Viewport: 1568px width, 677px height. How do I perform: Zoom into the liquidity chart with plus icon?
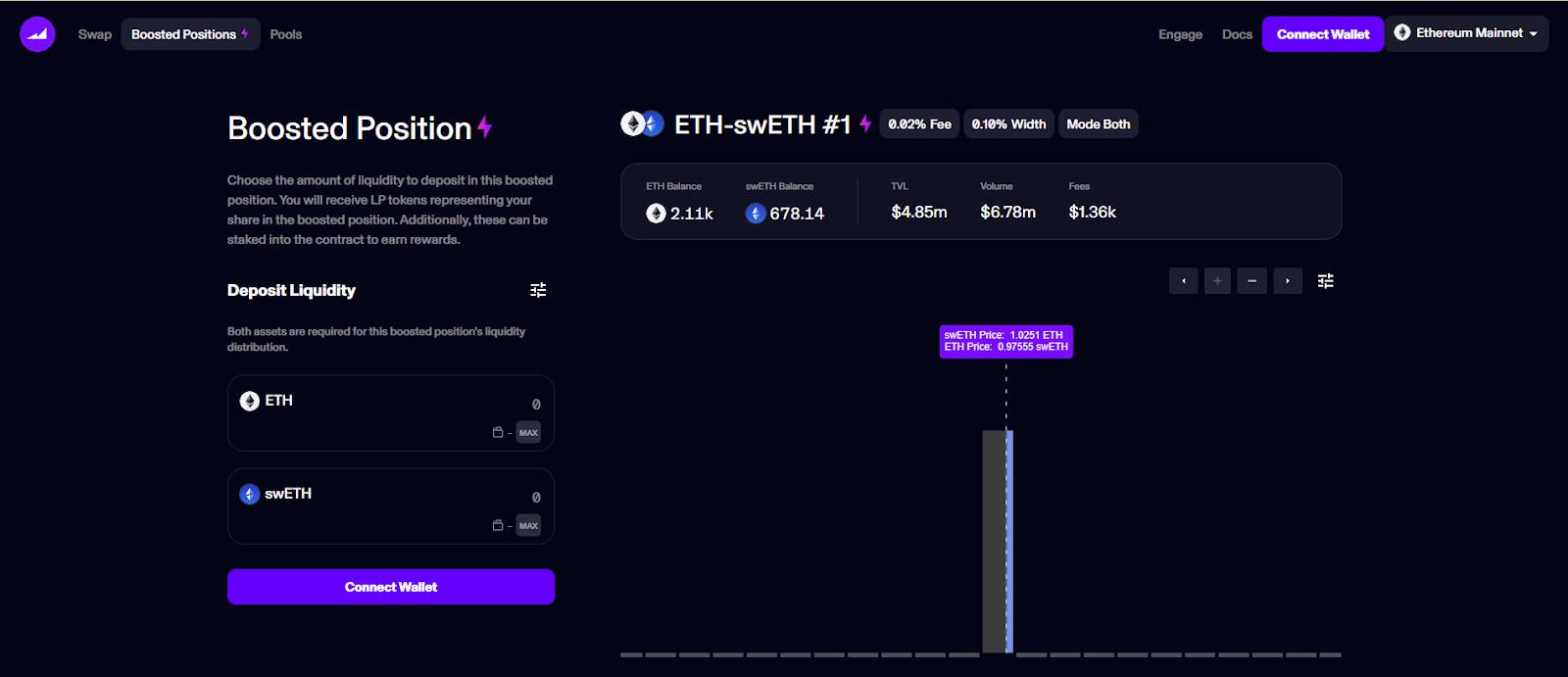coord(1215,281)
